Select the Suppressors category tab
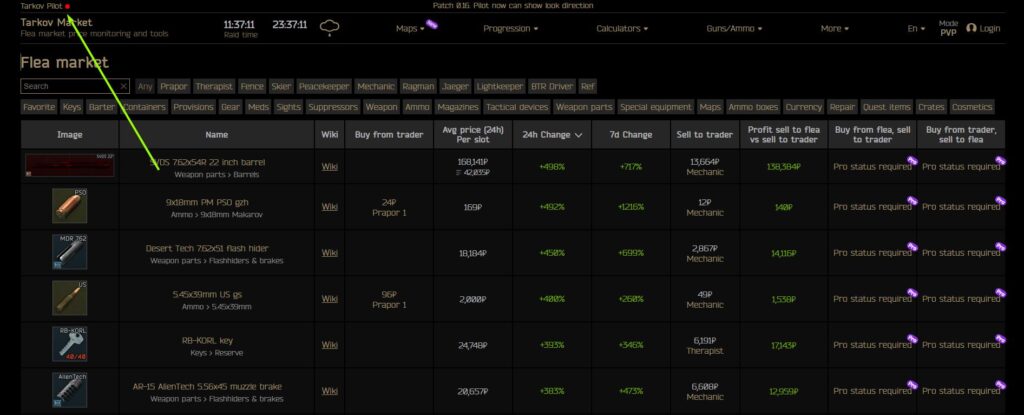 click(x=332, y=107)
